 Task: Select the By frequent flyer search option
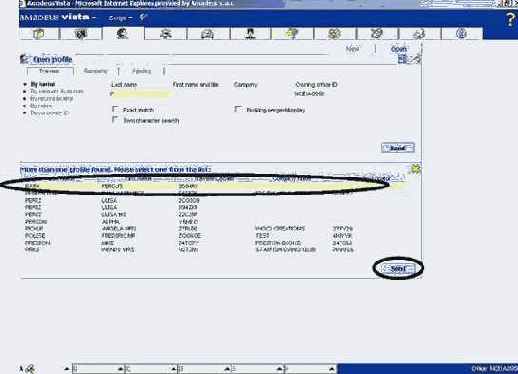click(57, 91)
